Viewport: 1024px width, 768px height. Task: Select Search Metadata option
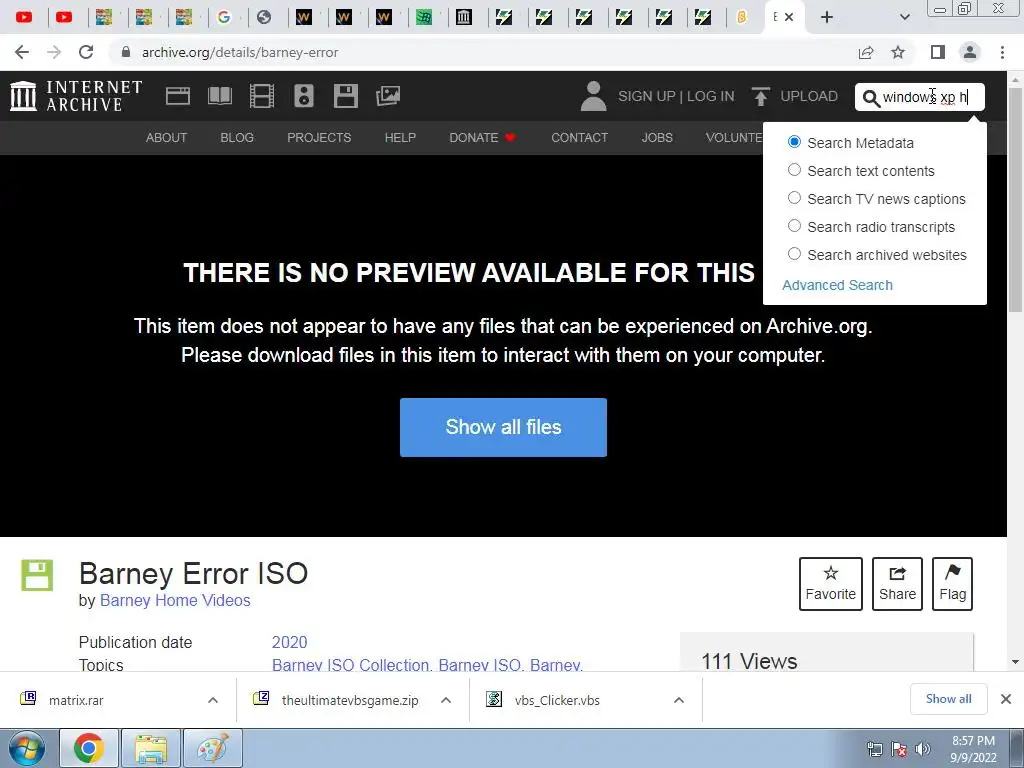click(x=794, y=142)
